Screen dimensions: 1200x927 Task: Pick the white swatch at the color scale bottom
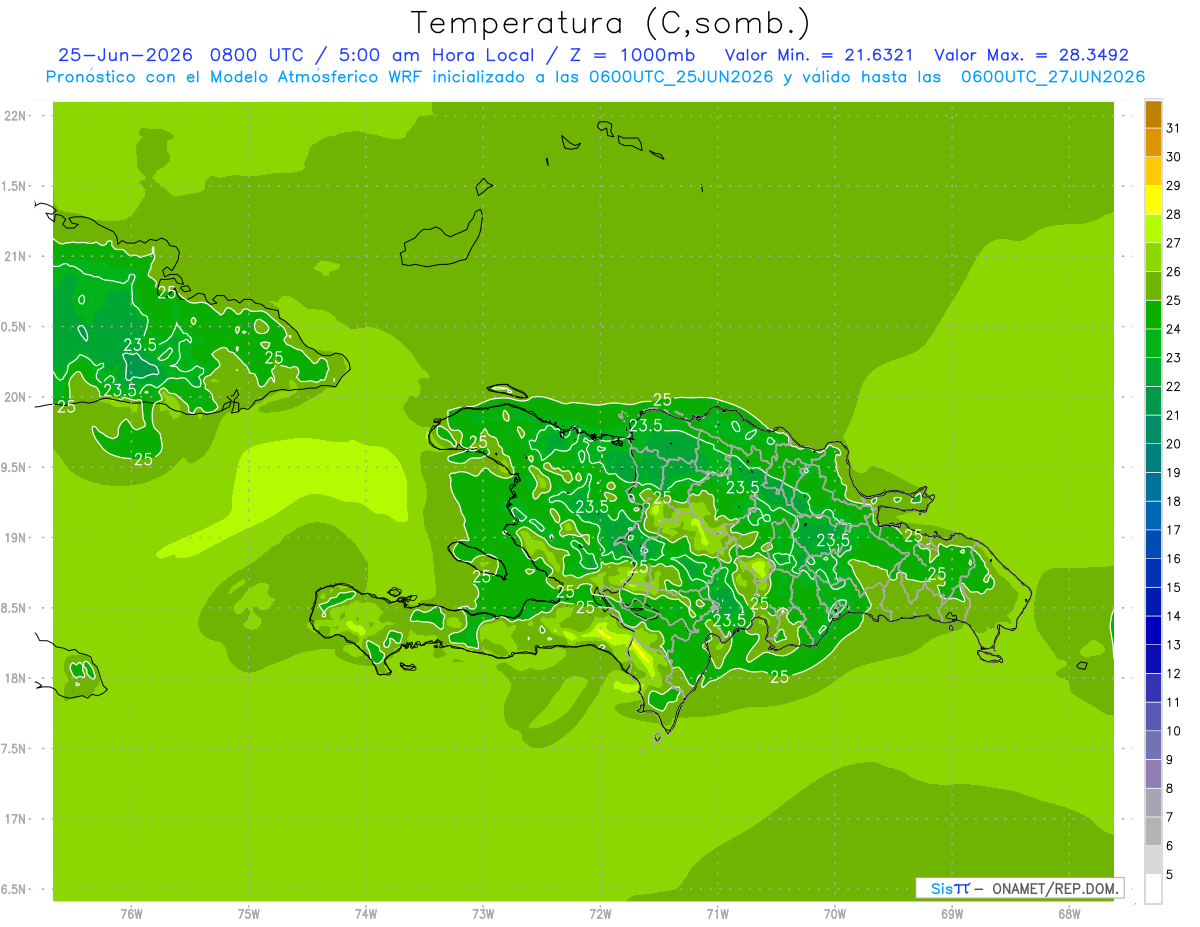[1153, 889]
